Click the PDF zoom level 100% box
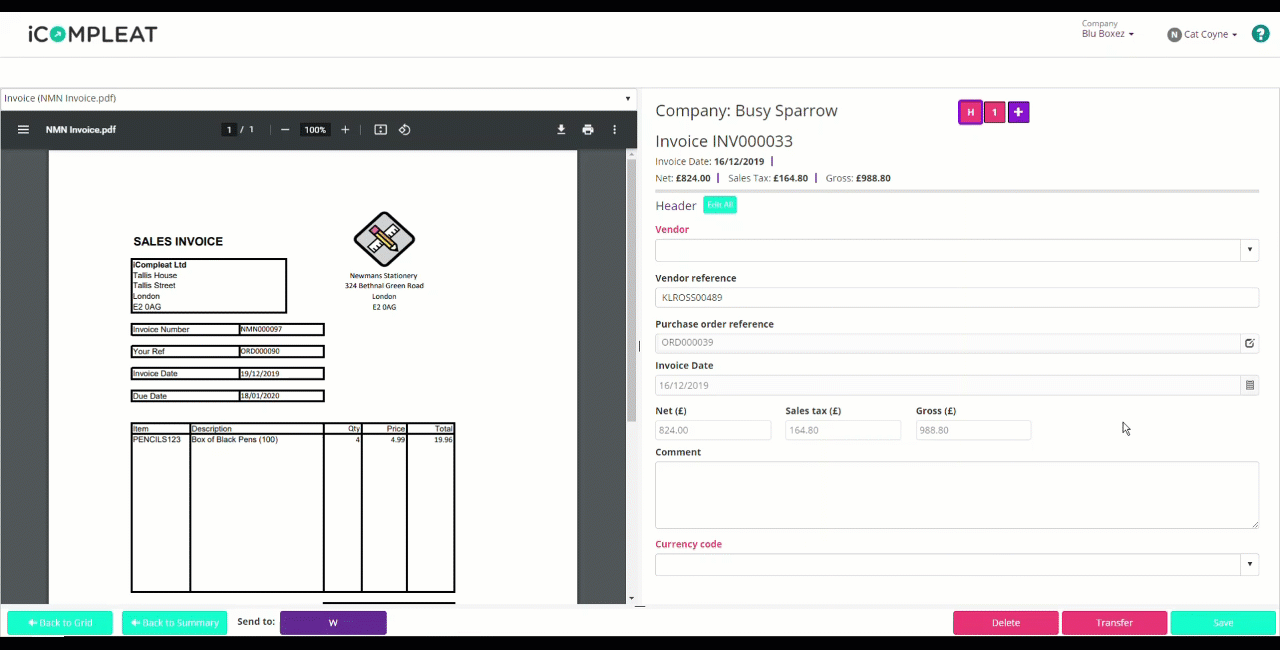This screenshot has width=1280, height=650. (315, 130)
